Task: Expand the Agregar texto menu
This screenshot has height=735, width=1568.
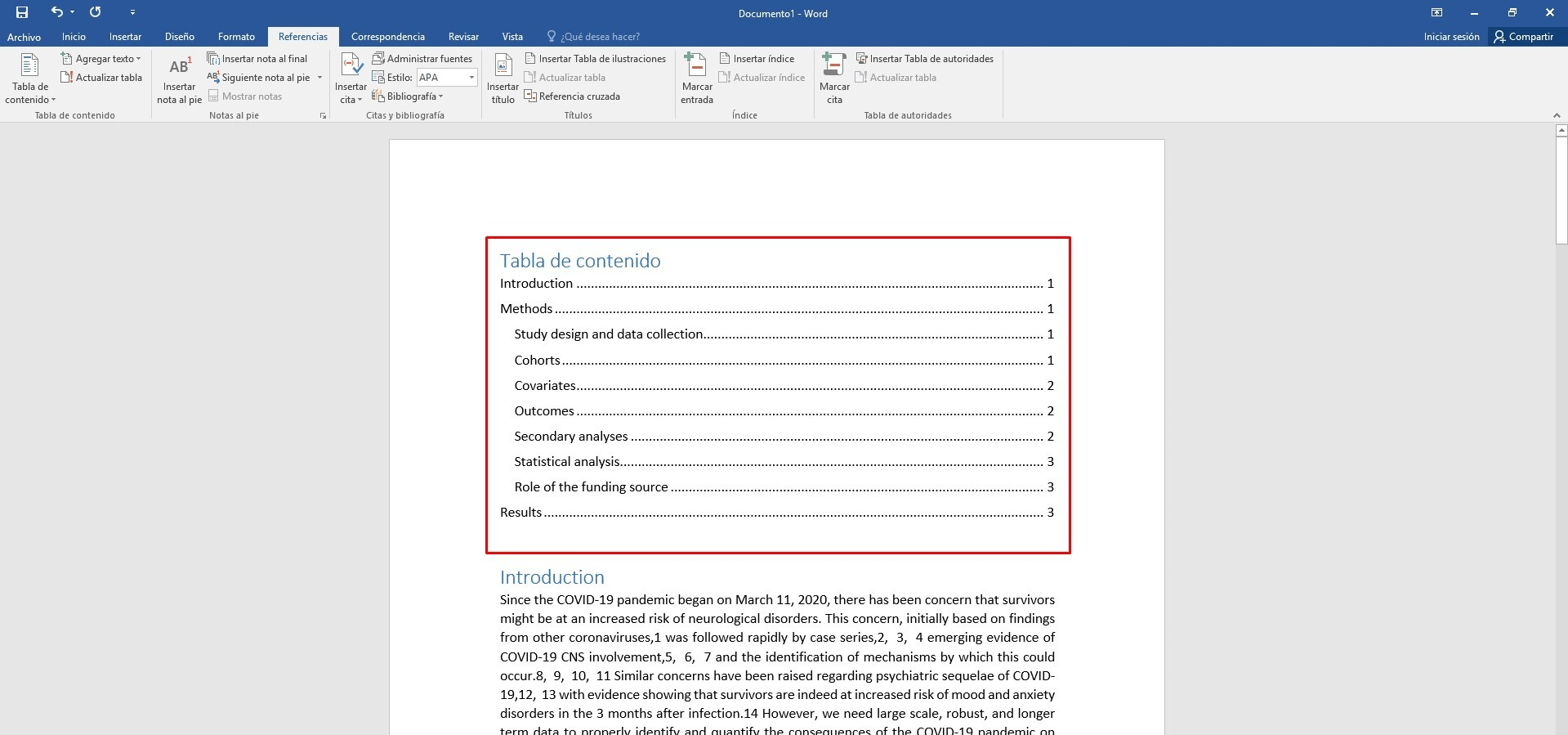Action: [x=101, y=59]
